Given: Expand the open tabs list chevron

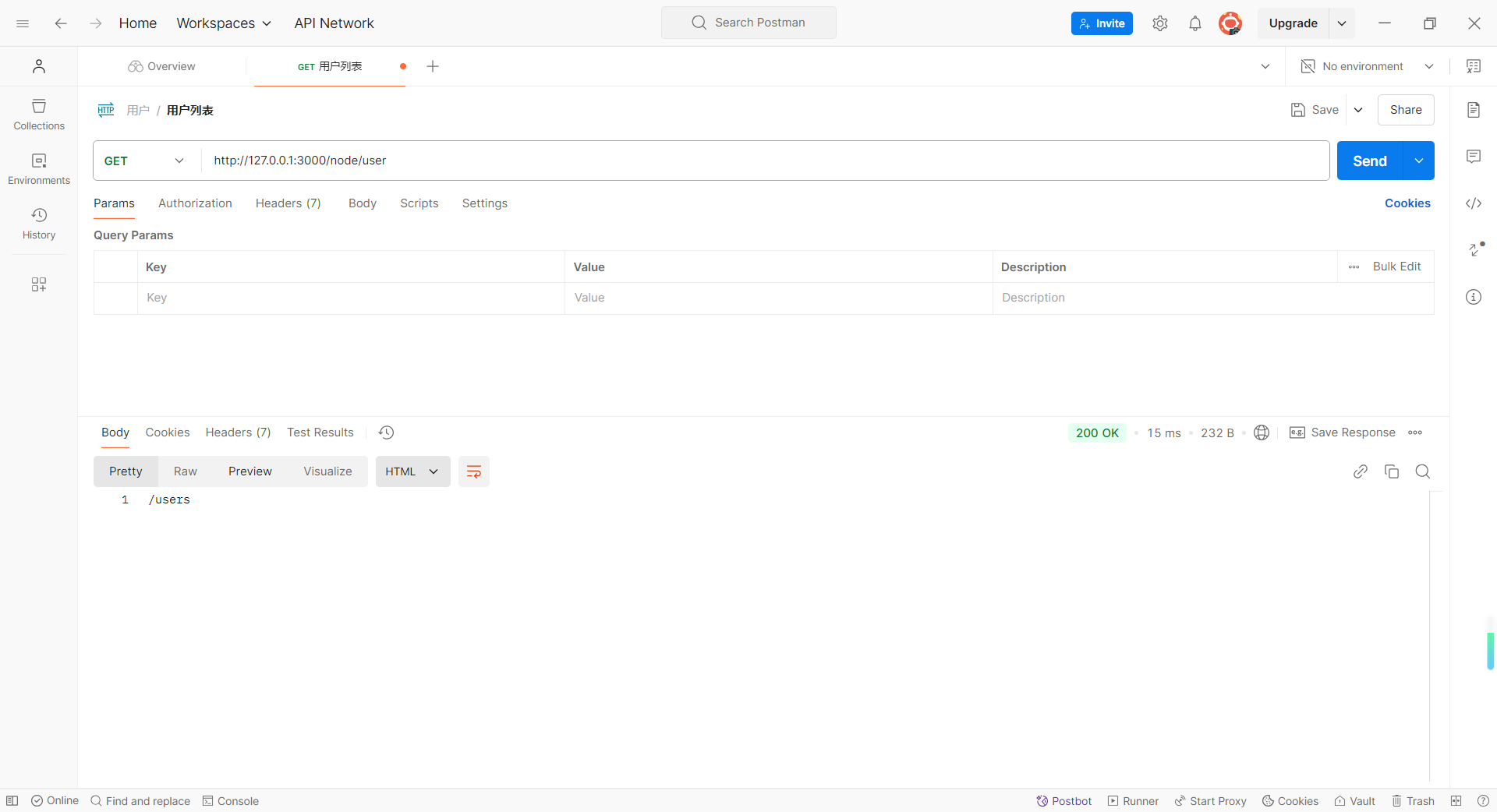Looking at the screenshot, I should point(1265,66).
